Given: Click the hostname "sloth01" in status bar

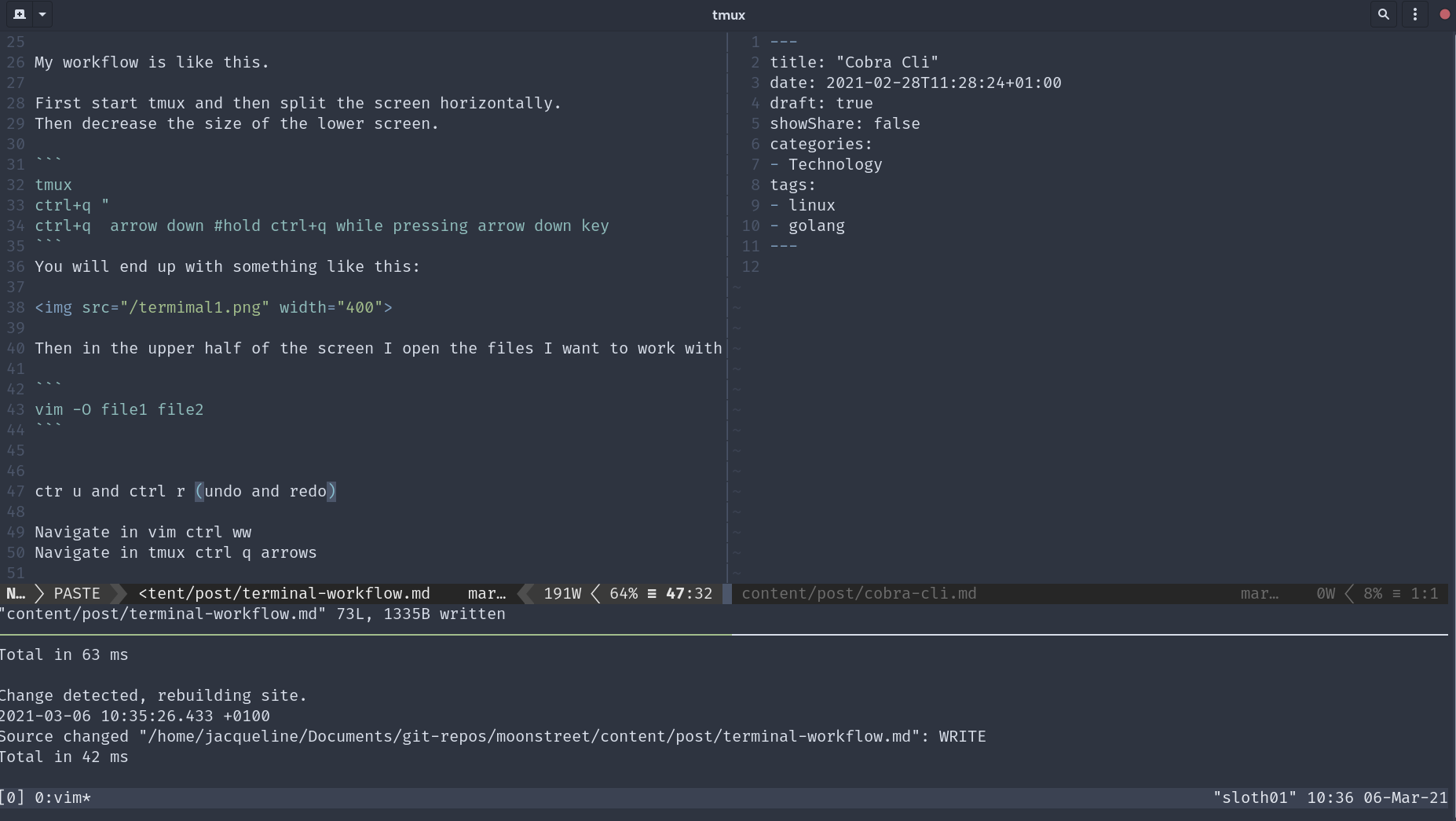Looking at the screenshot, I should click(x=1255, y=797).
